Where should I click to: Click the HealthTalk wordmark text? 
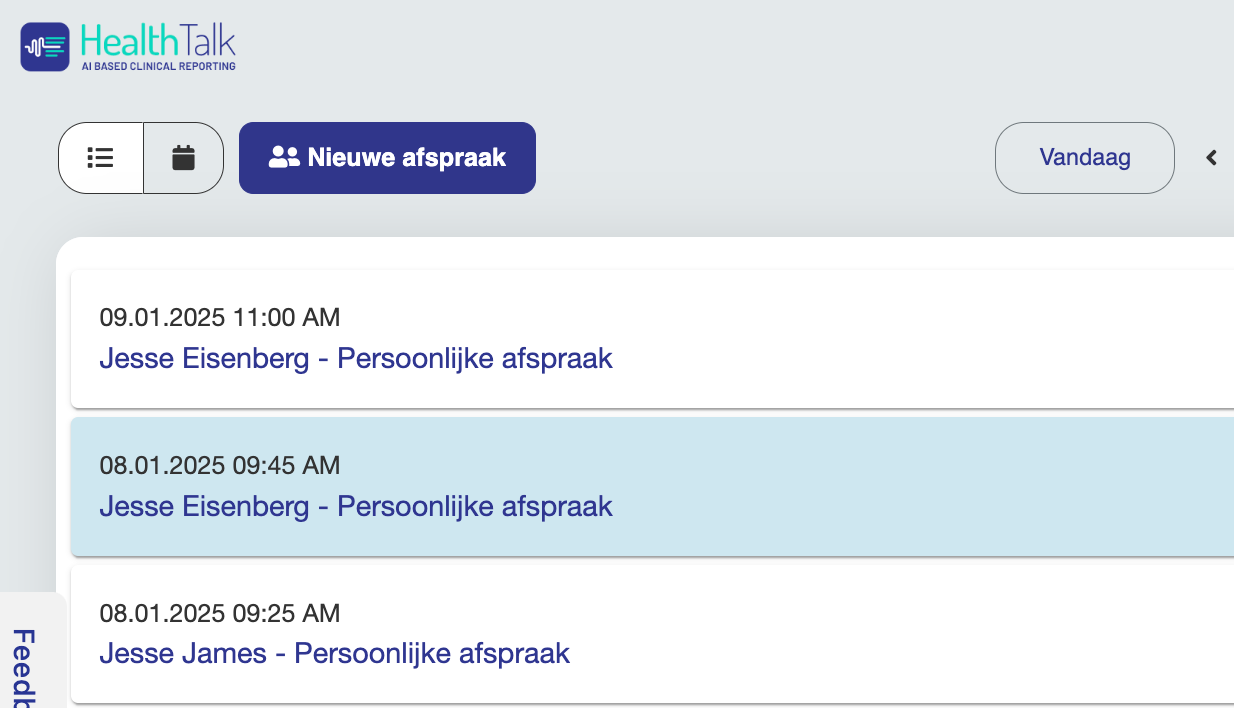click(x=158, y=42)
